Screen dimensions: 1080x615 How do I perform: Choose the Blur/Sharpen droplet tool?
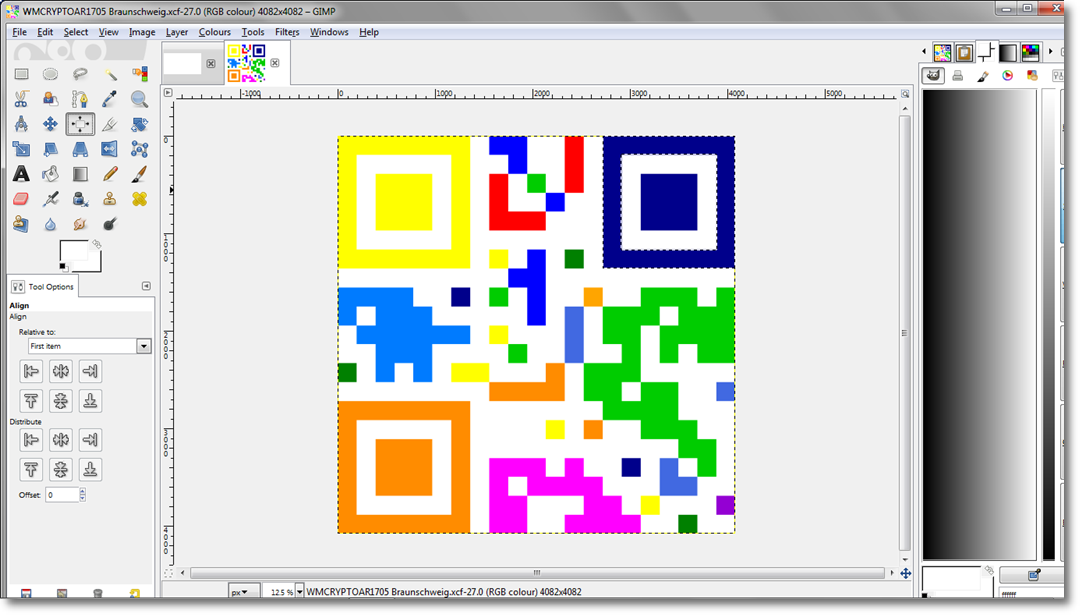point(50,224)
